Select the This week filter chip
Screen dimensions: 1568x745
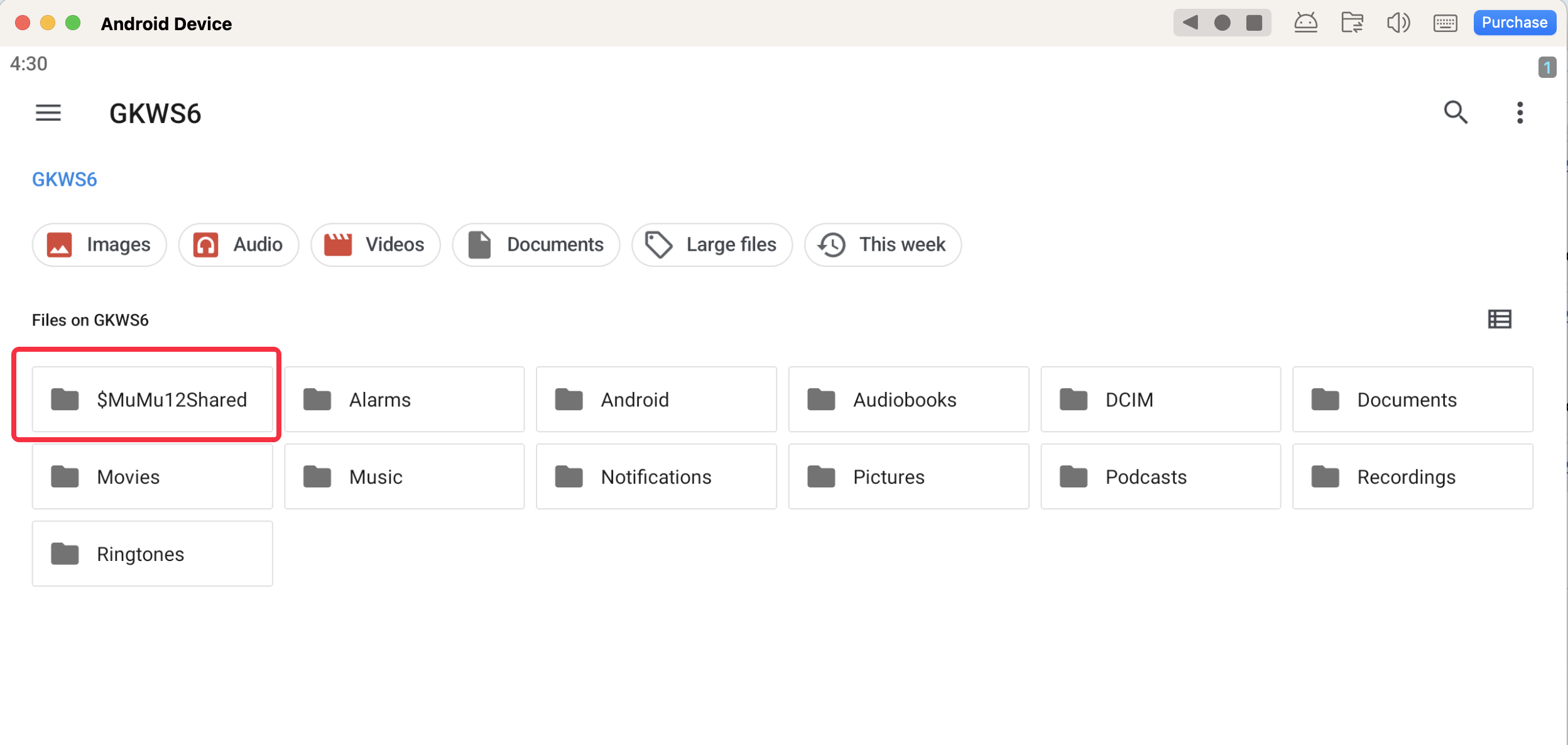pyautogui.click(x=883, y=245)
